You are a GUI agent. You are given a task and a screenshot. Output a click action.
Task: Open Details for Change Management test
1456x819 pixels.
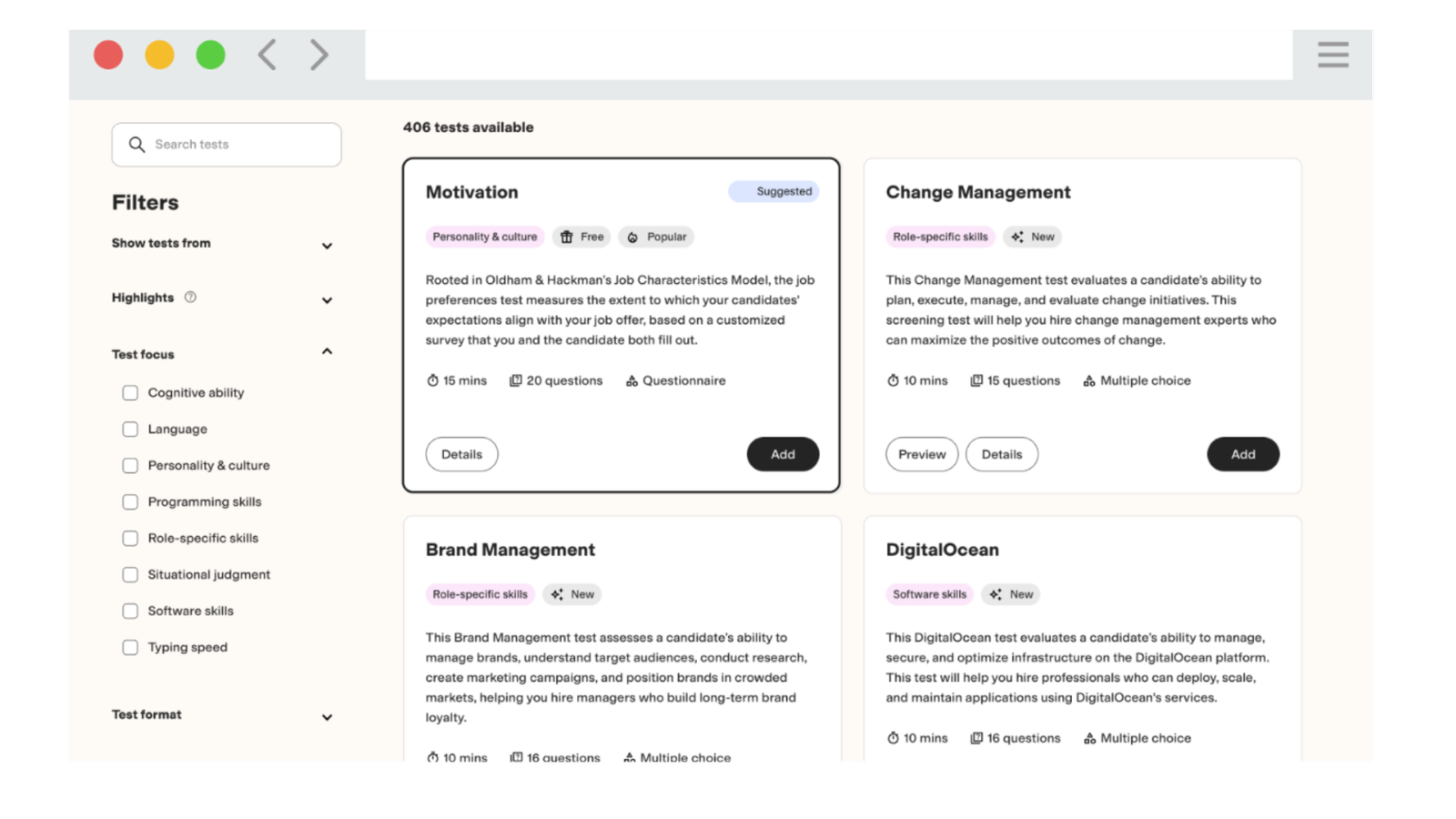tap(1002, 454)
